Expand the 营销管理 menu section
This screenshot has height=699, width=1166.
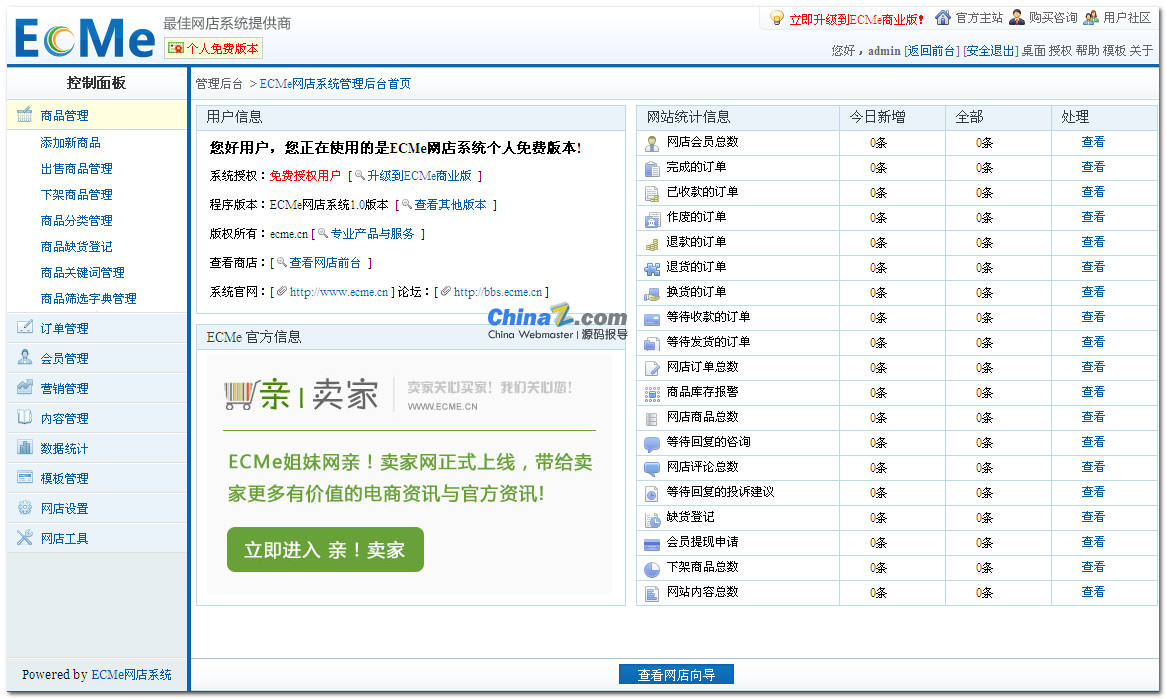point(97,388)
